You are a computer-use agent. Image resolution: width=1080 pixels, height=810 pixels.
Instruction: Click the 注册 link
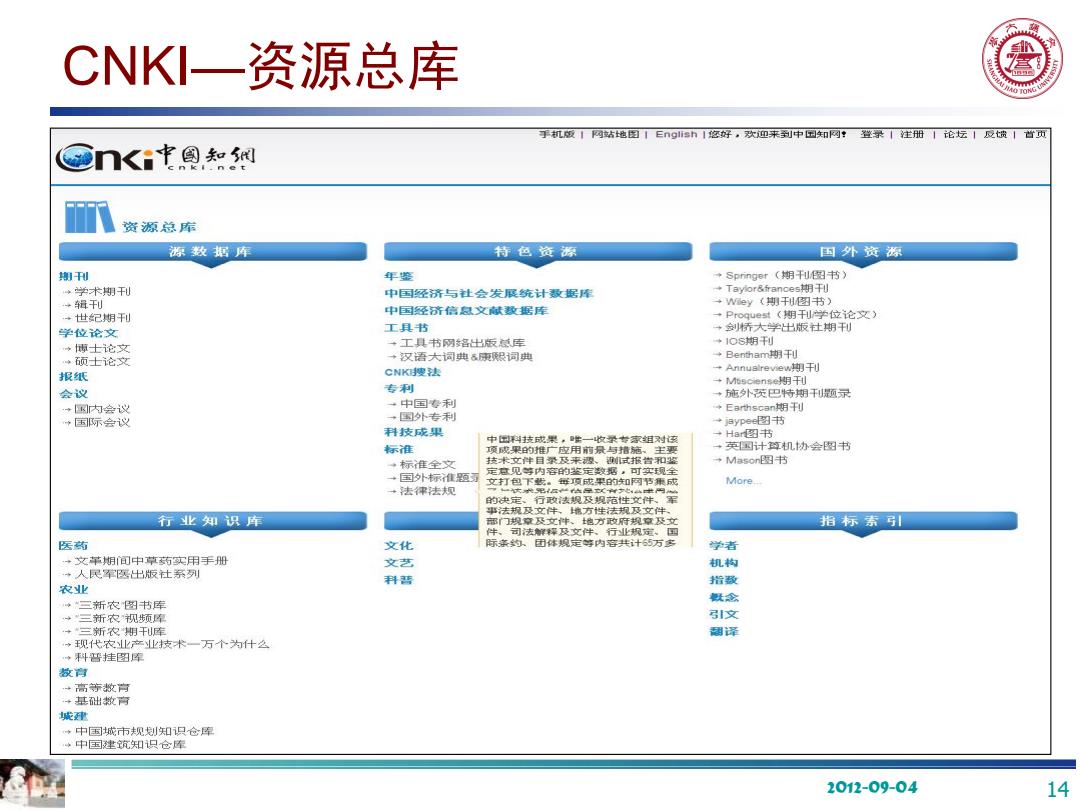point(912,134)
